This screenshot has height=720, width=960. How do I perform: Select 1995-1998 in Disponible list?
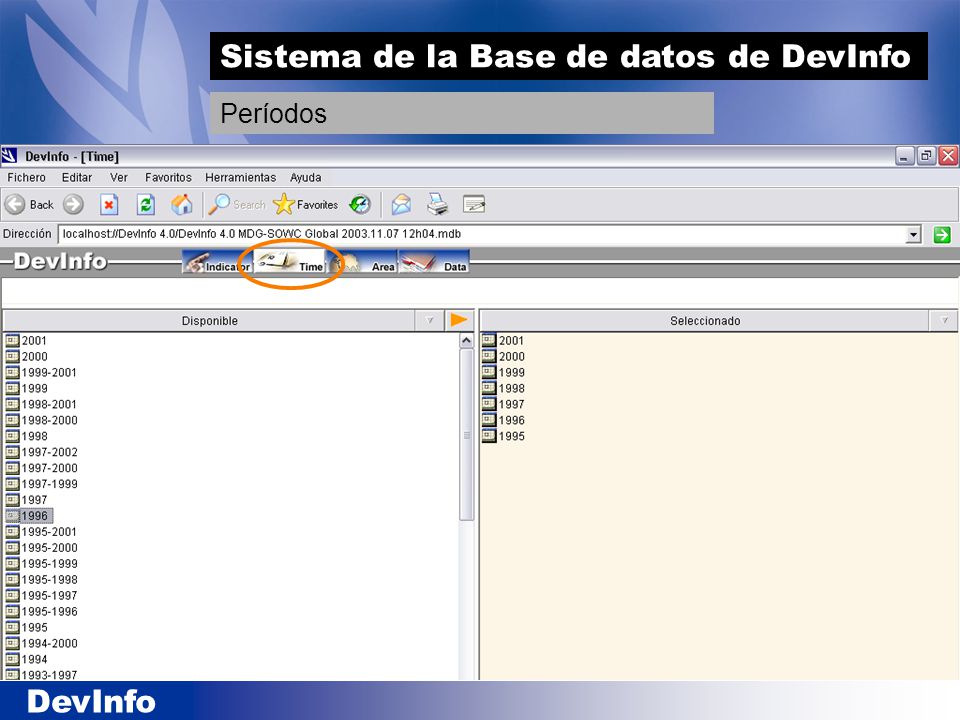point(42,579)
